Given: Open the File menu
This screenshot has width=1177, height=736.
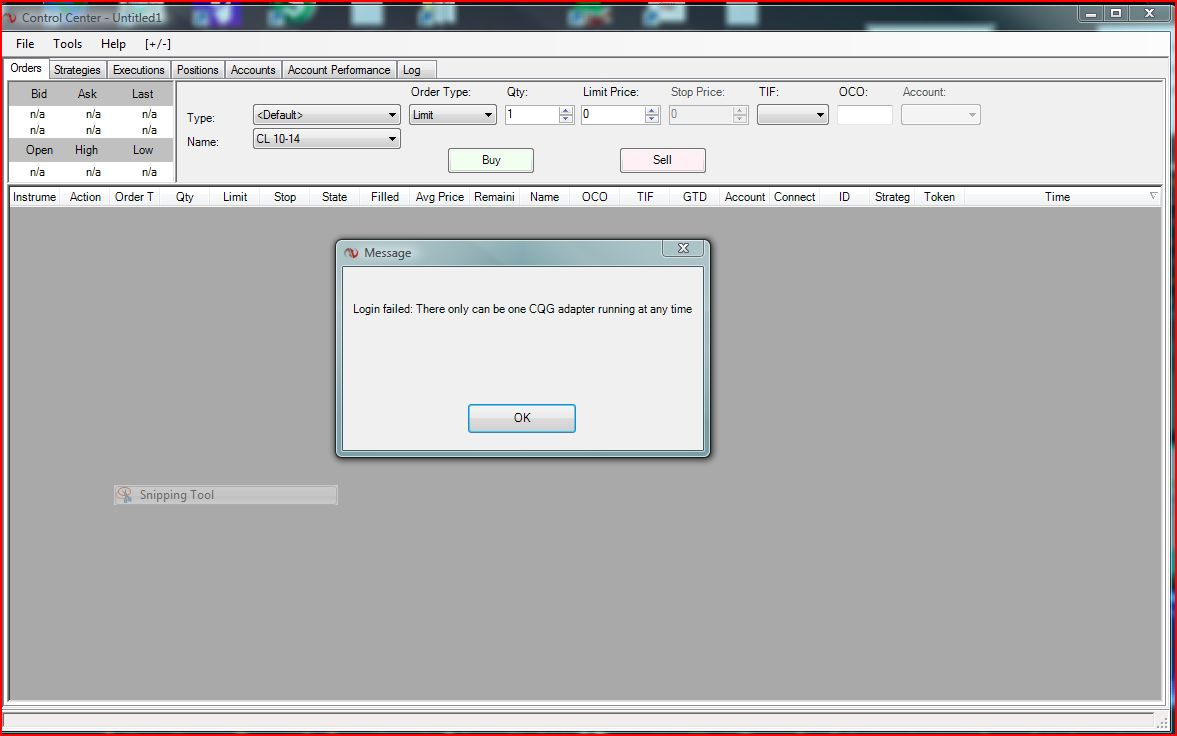Looking at the screenshot, I should [25, 44].
